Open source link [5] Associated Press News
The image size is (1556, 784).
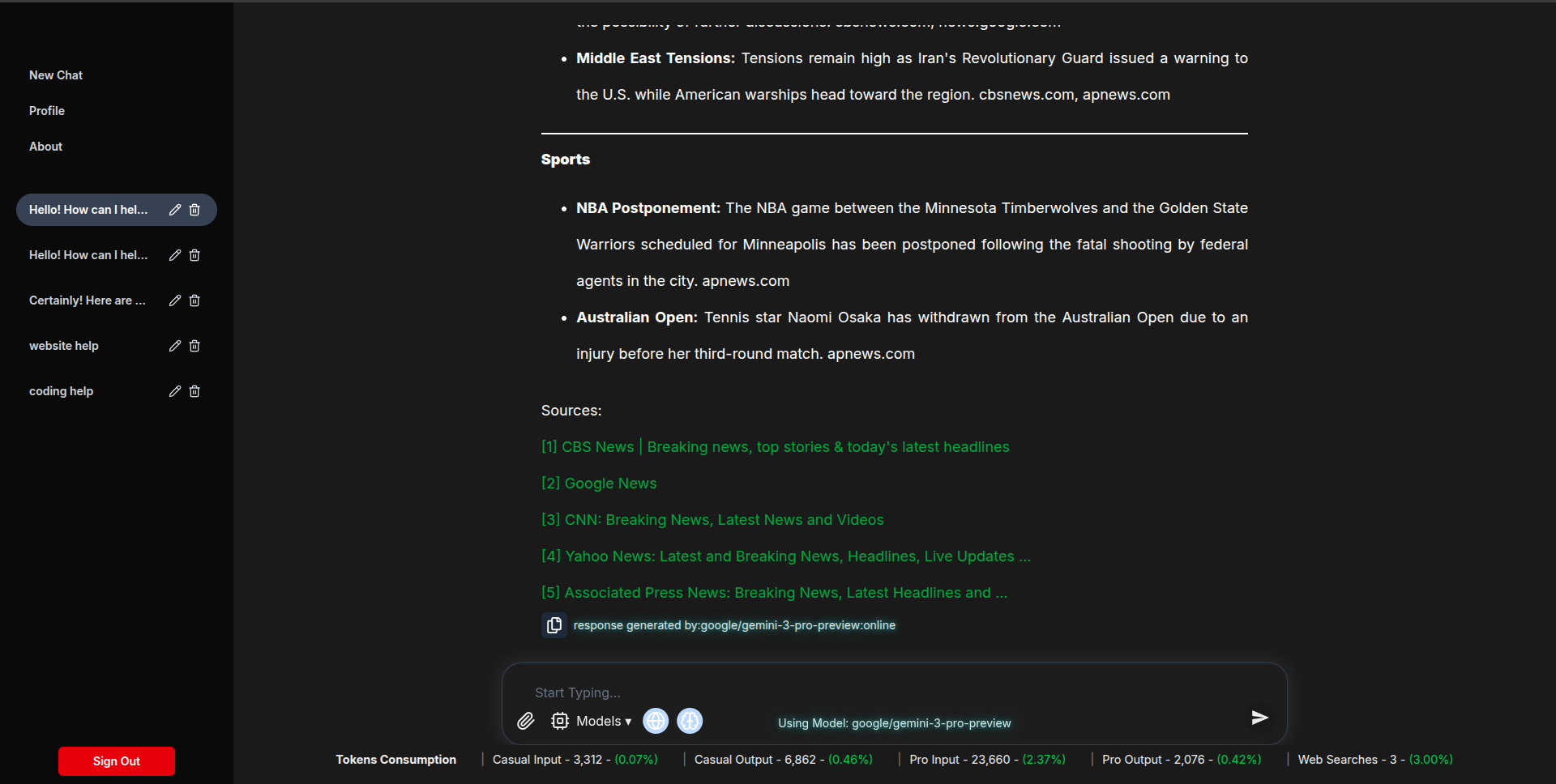775,593
